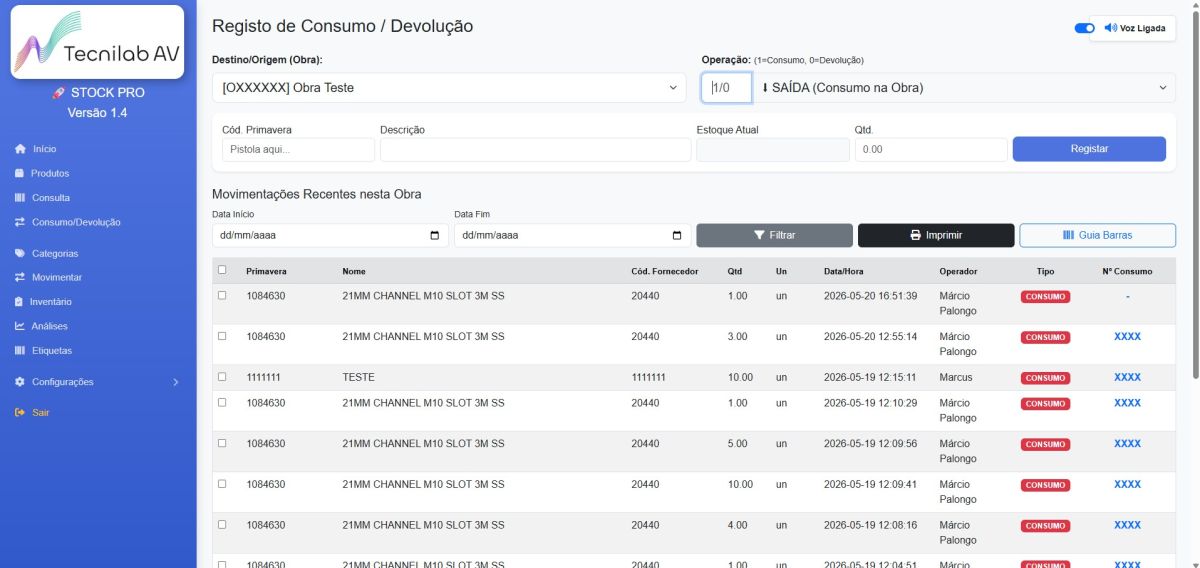Click the Movimentar arrows icon

[19, 277]
